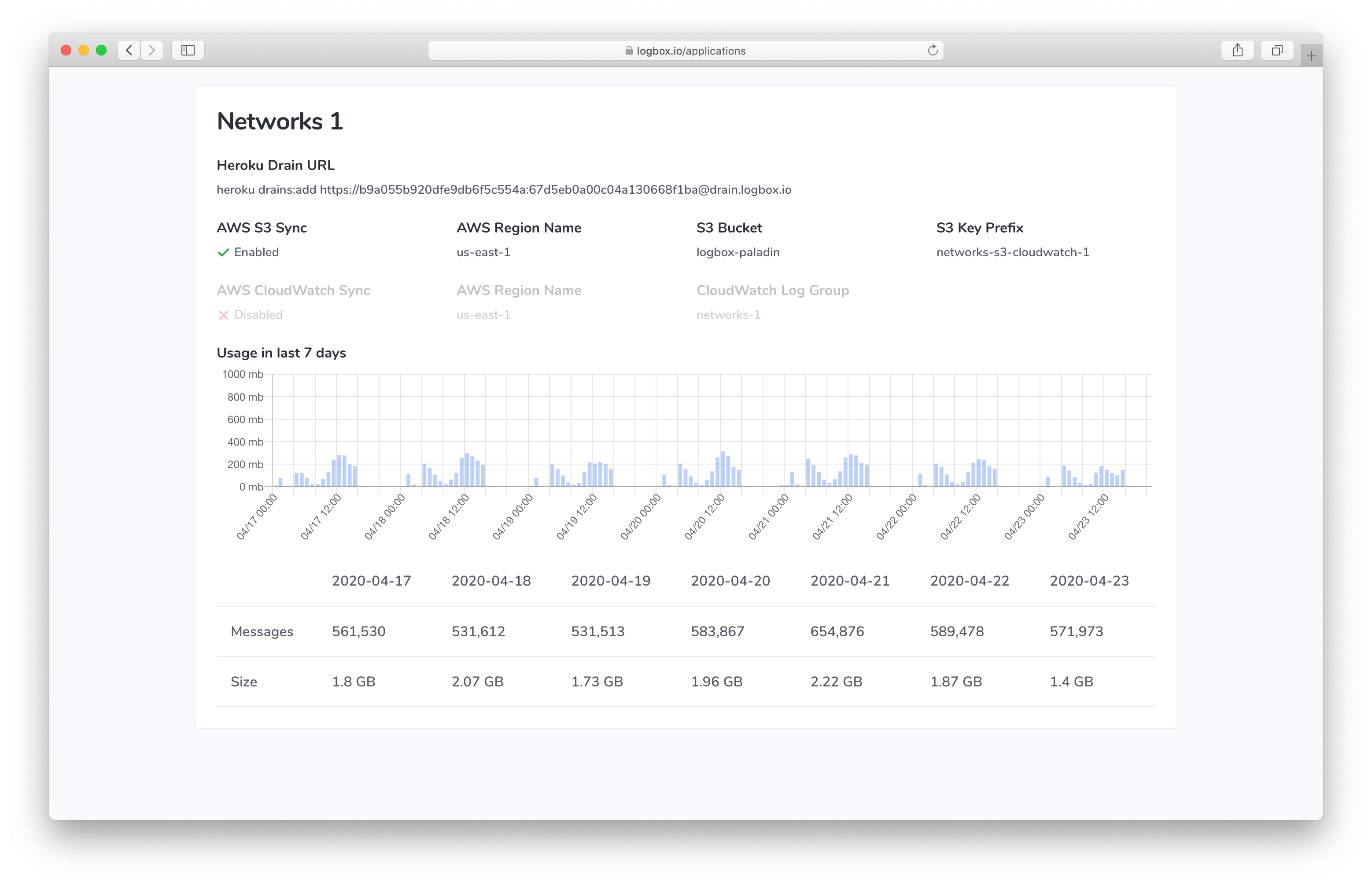Open the Share sheet icon
1372x885 pixels.
[1237, 51]
